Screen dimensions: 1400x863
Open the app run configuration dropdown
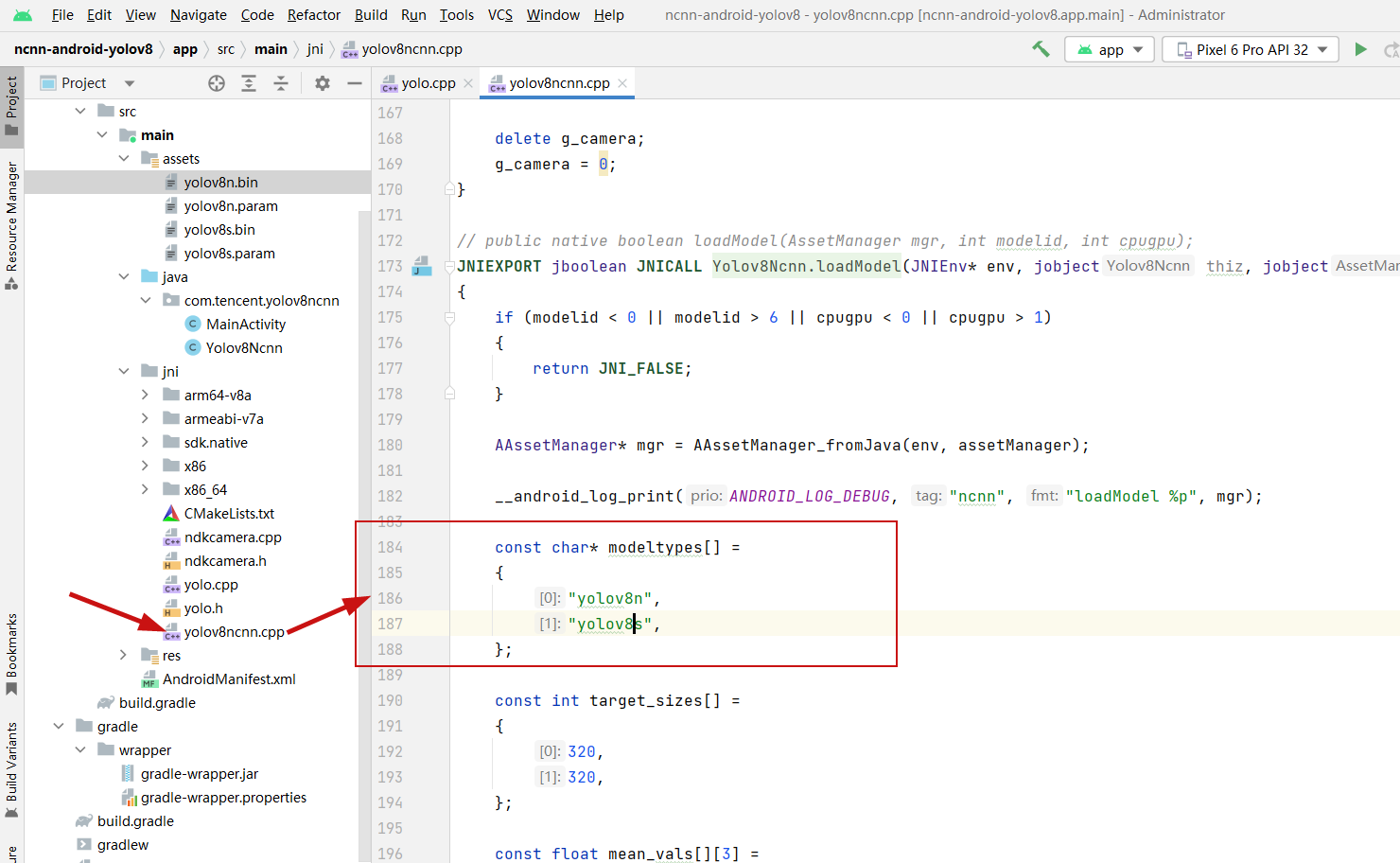pyautogui.click(x=1110, y=49)
